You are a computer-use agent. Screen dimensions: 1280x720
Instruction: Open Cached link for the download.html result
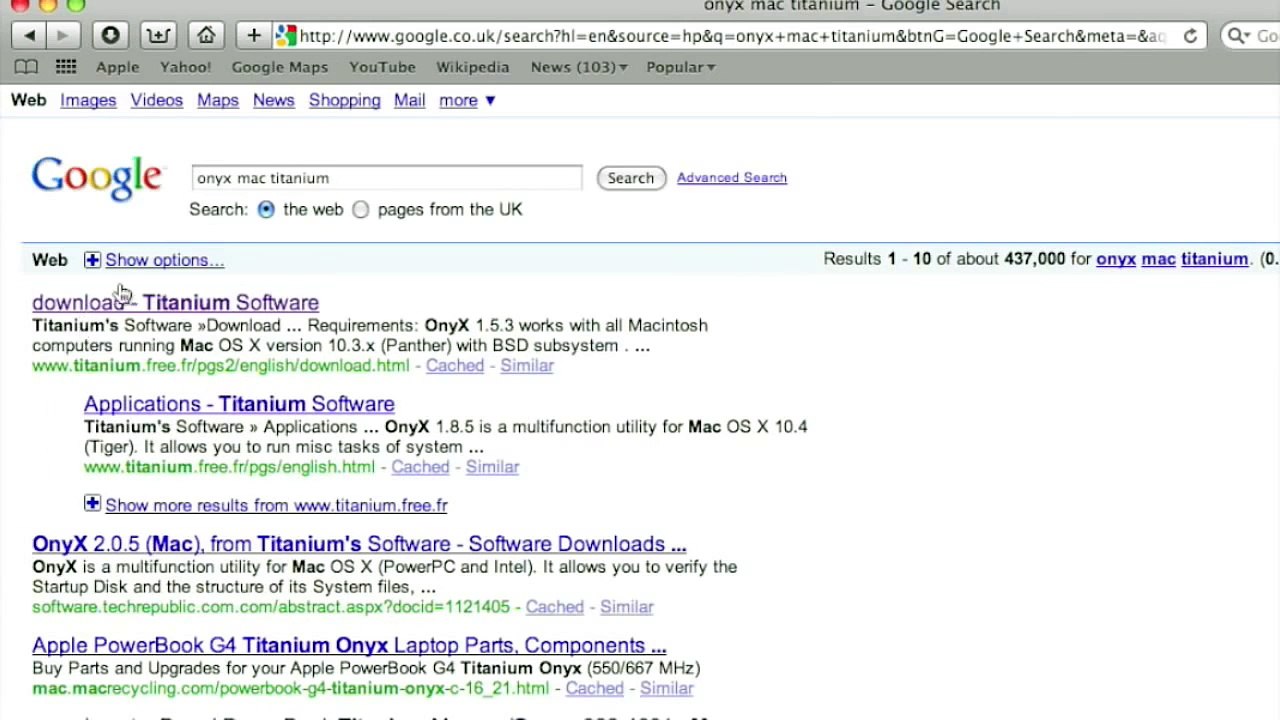[455, 366]
